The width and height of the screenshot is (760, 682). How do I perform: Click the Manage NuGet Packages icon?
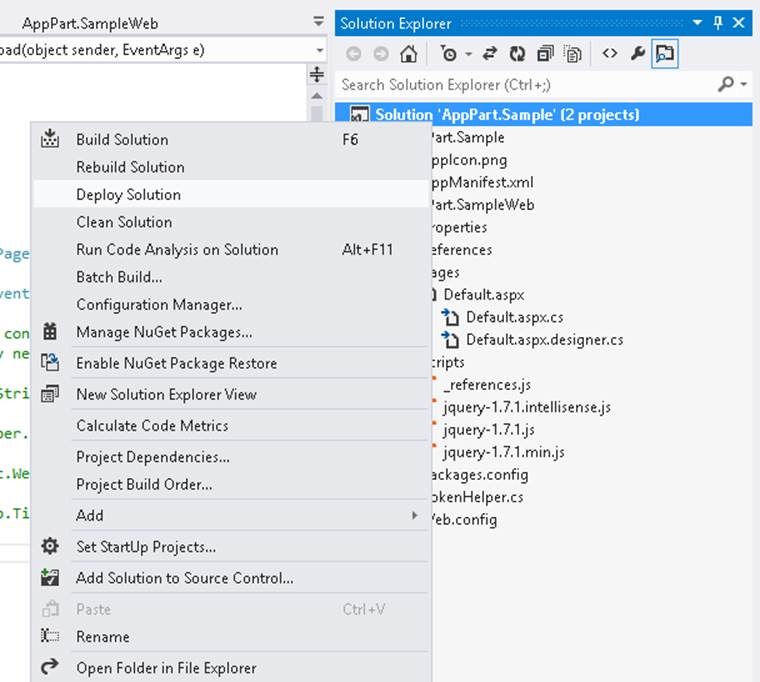(x=50, y=332)
